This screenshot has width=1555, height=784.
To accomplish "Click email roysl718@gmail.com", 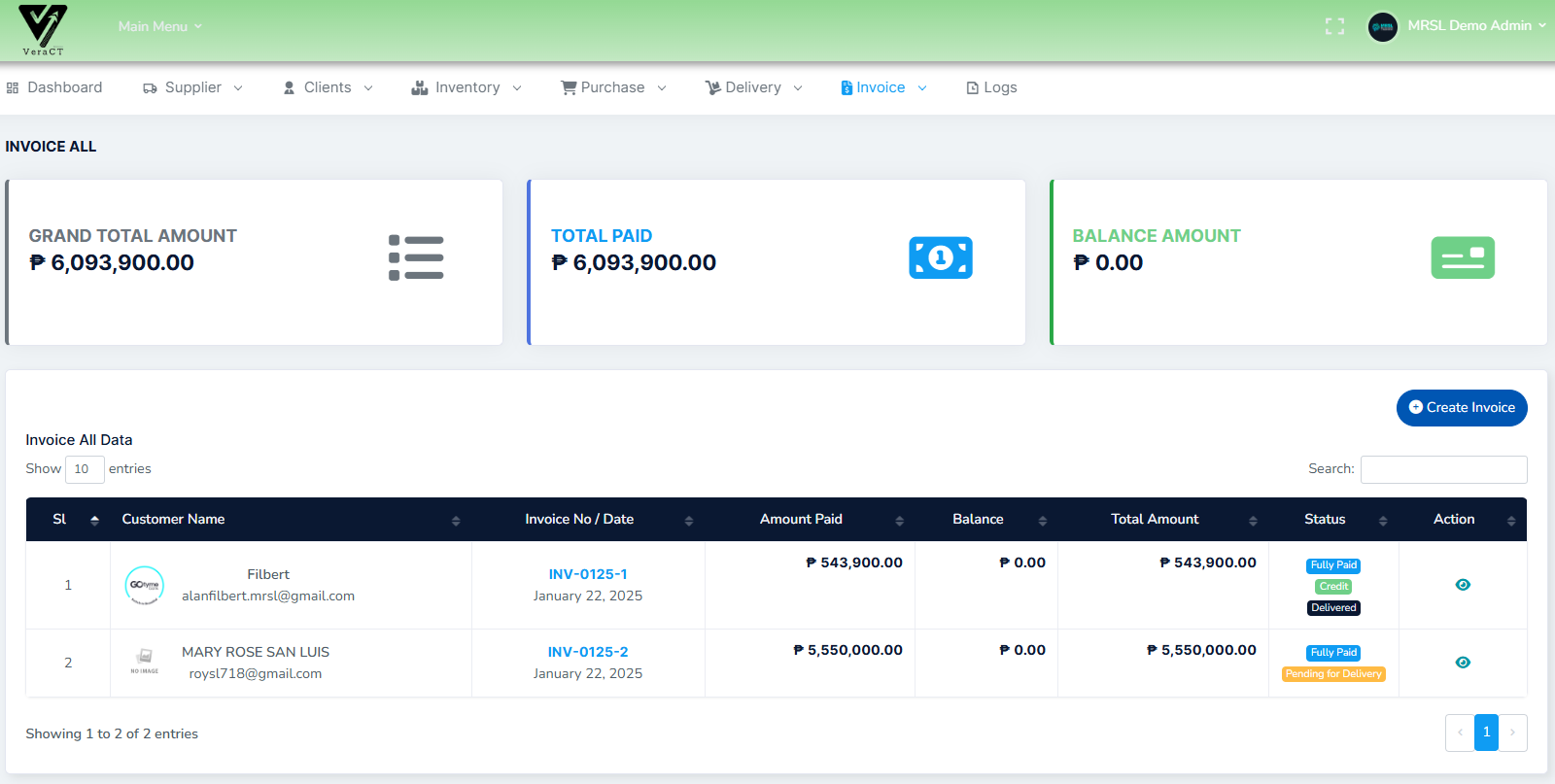I will tap(256, 674).
